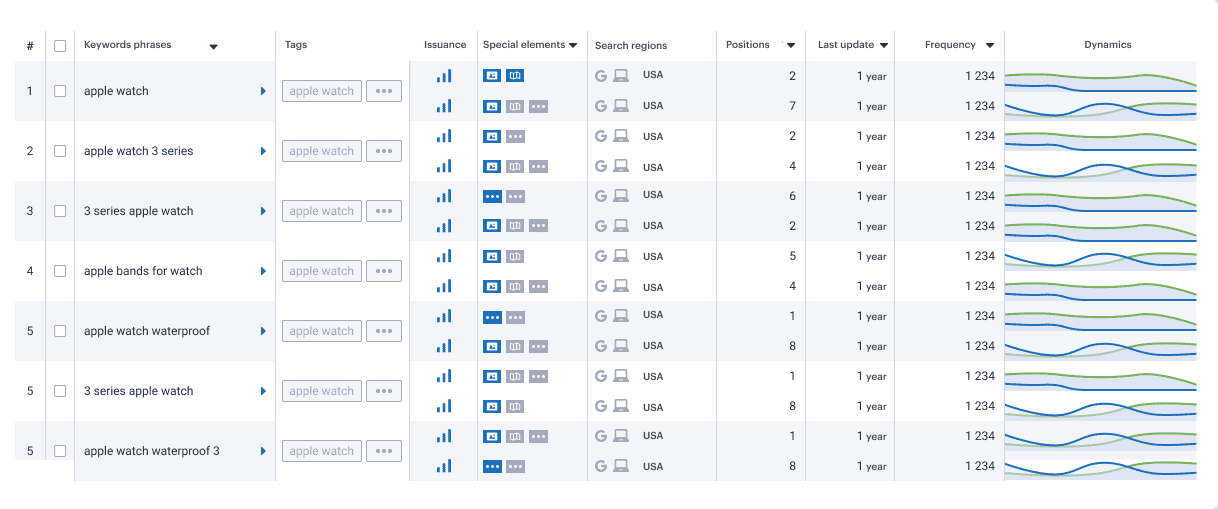This screenshot has width=1218, height=509.
Task: Click the Search regions column header
Action: pyautogui.click(x=631, y=45)
